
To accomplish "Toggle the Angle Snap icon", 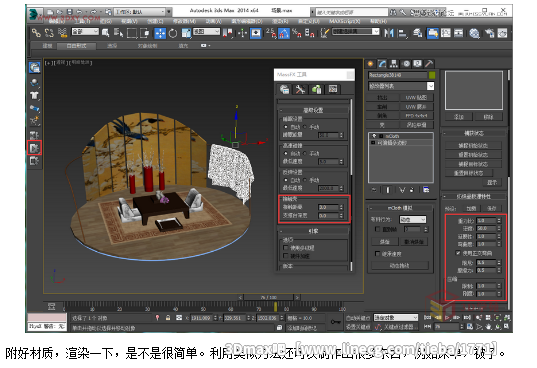I will (x=284, y=33).
